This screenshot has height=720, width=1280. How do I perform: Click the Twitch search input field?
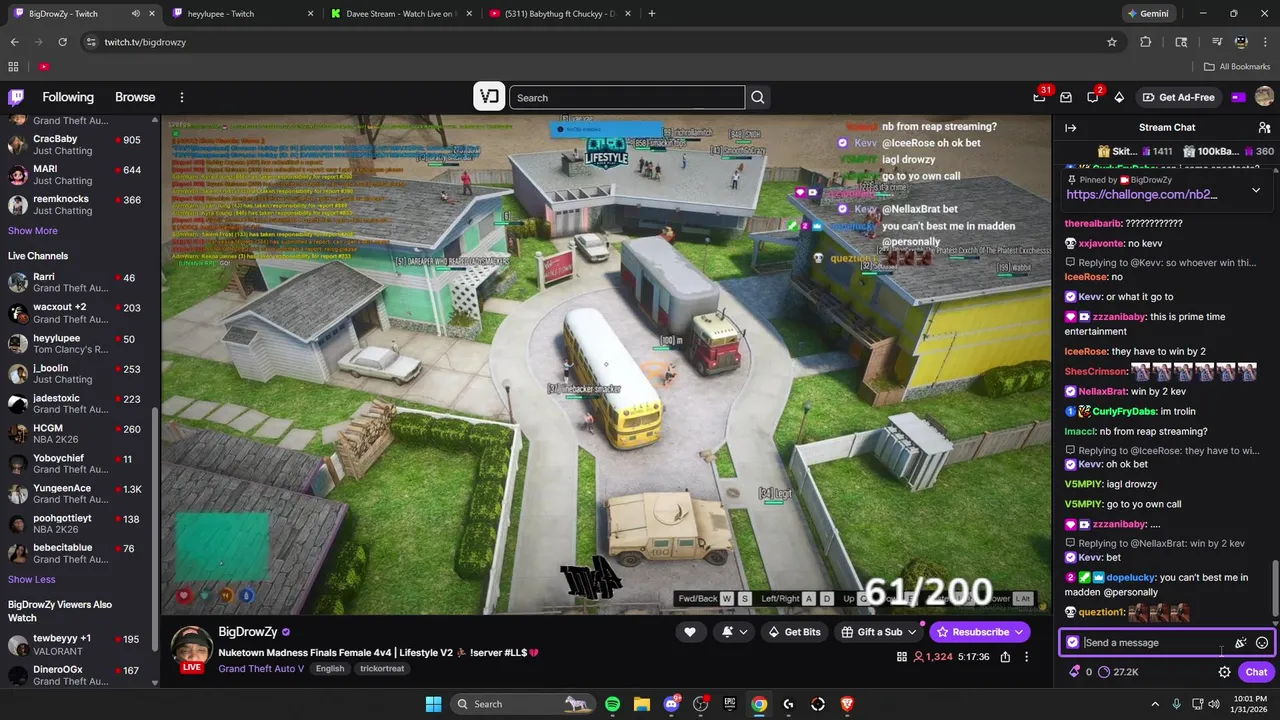pyautogui.click(x=627, y=97)
